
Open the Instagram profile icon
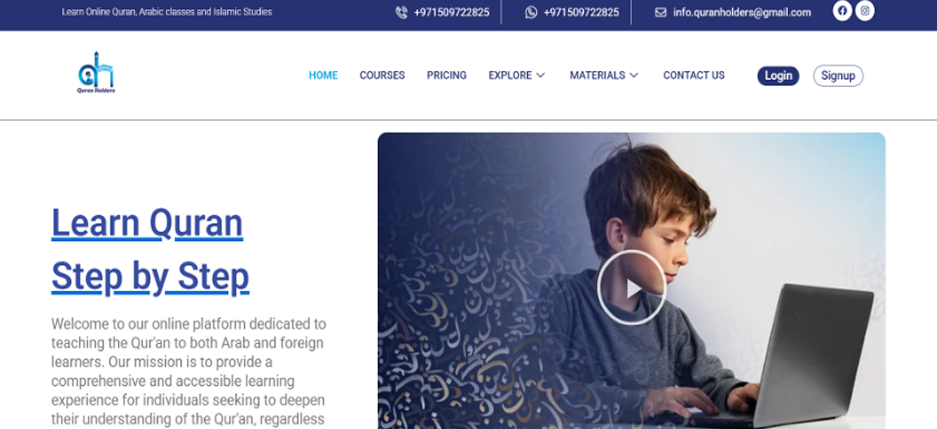click(x=865, y=11)
